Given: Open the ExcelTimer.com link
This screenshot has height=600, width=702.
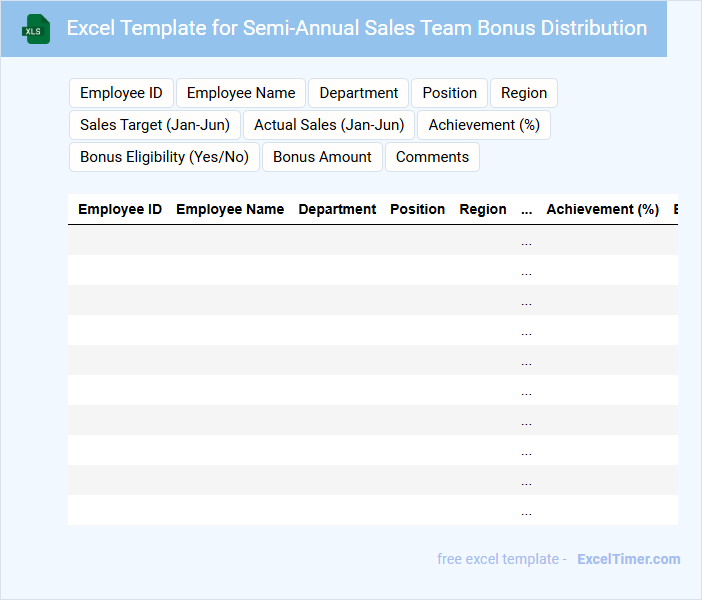Looking at the screenshot, I should pyautogui.click(x=628, y=559).
